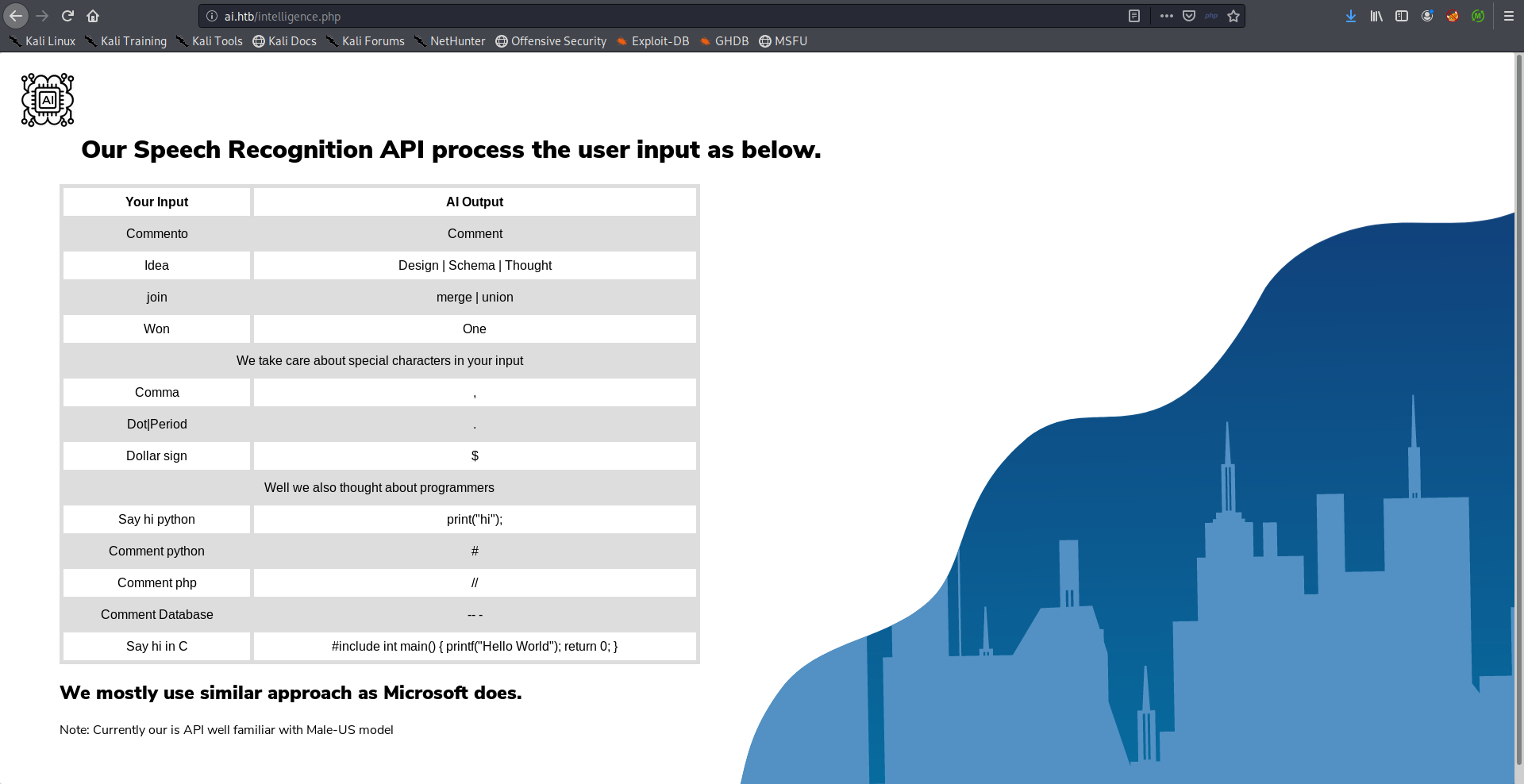This screenshot has width=1524, height=784.
Task: Open the Firefox hamburger menu
Action: (x=1509, y=16)
